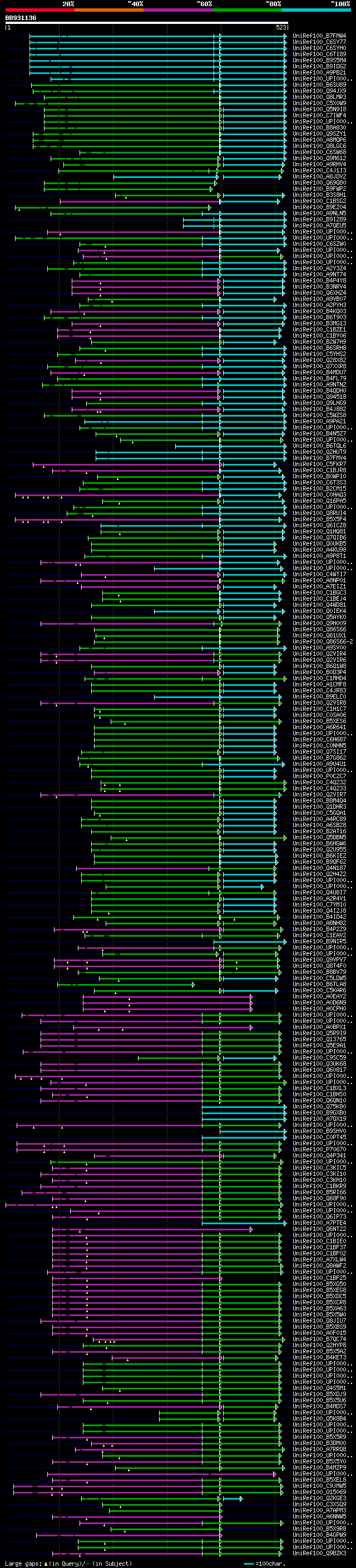356x1568 pixels.
Task: Open hit UniRef100_C6SY77
Action: click(319, 42)
